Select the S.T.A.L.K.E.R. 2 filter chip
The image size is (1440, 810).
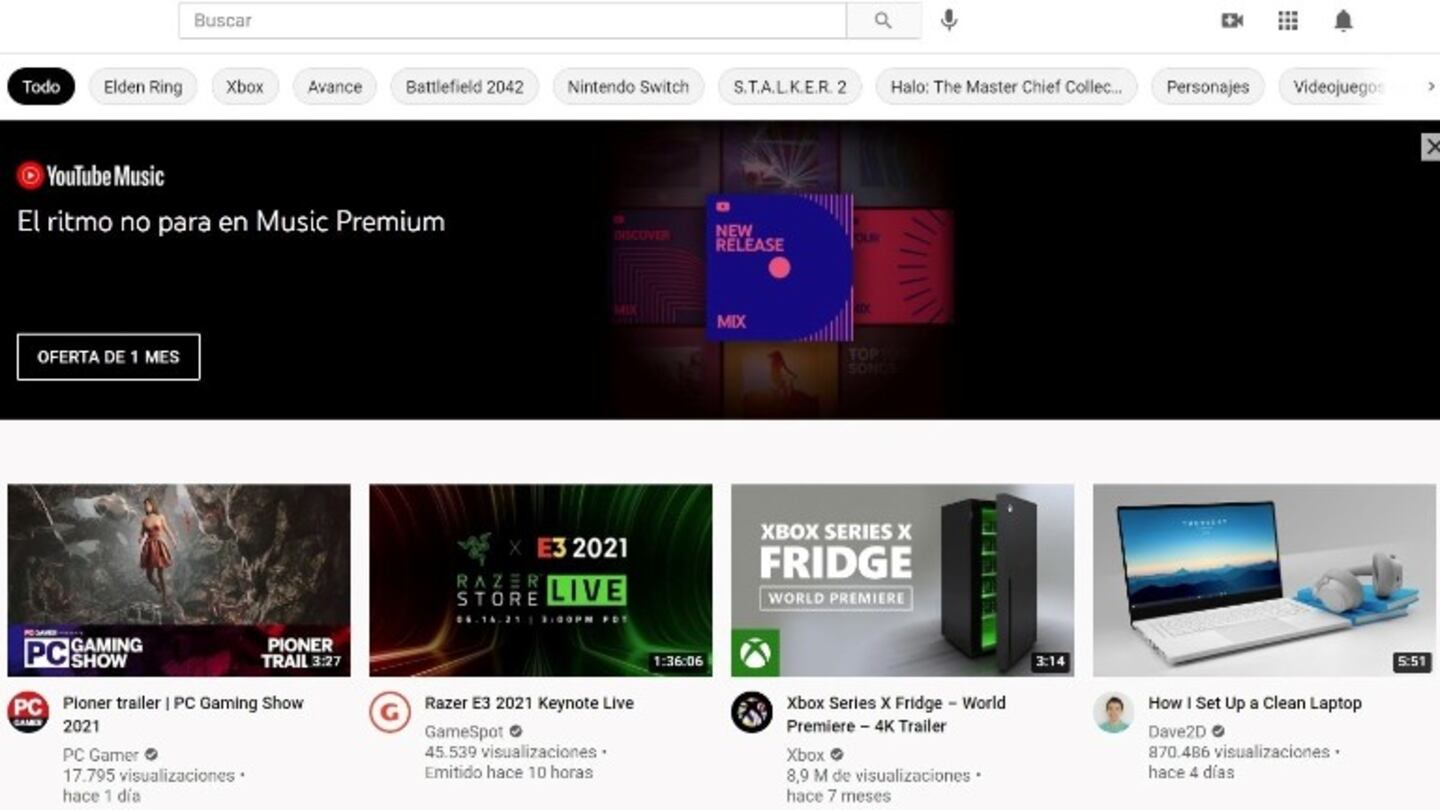790,87
